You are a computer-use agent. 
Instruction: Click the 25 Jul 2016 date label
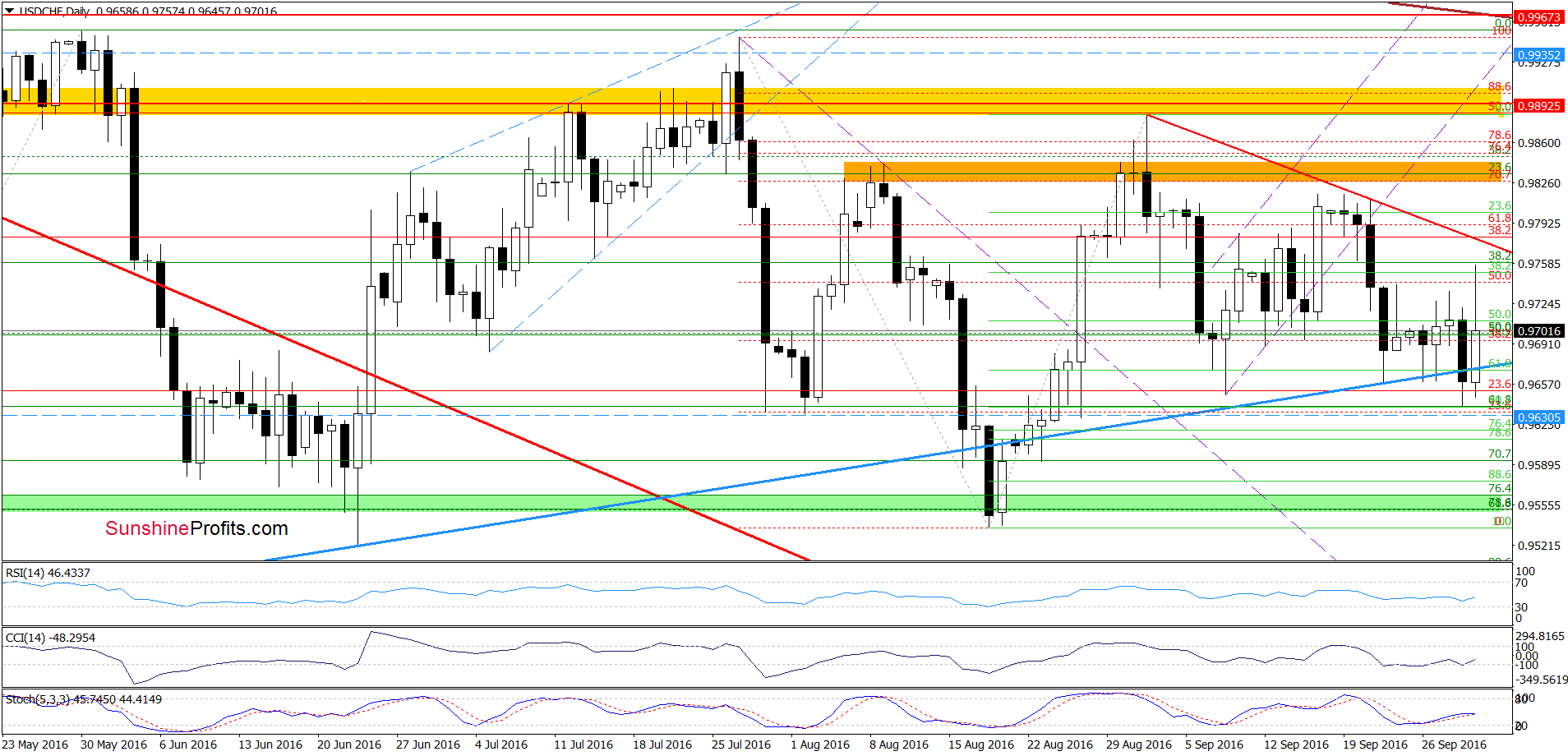[741, 744]
